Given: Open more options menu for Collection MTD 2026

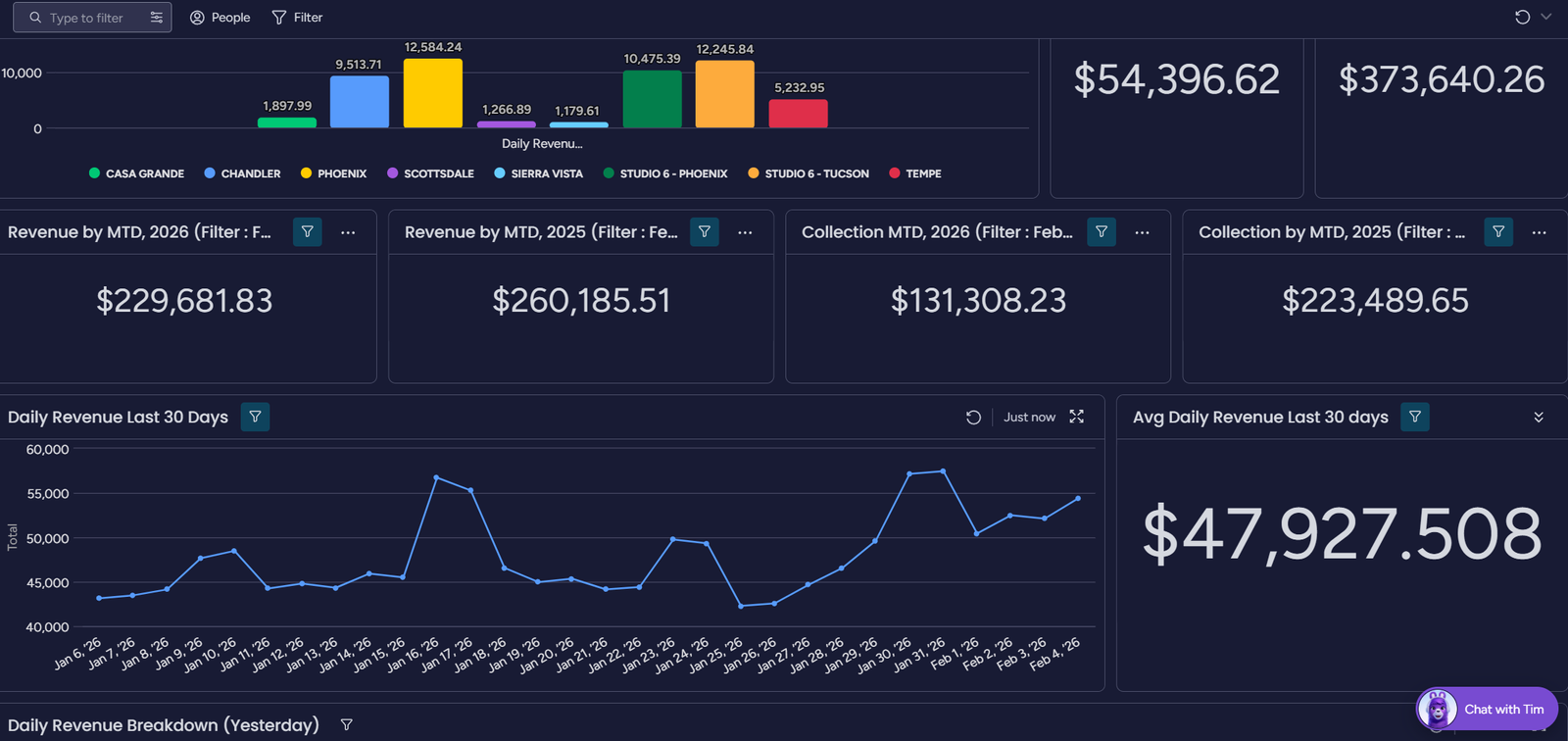Looking at the screenshot, I should [1142, 232].
